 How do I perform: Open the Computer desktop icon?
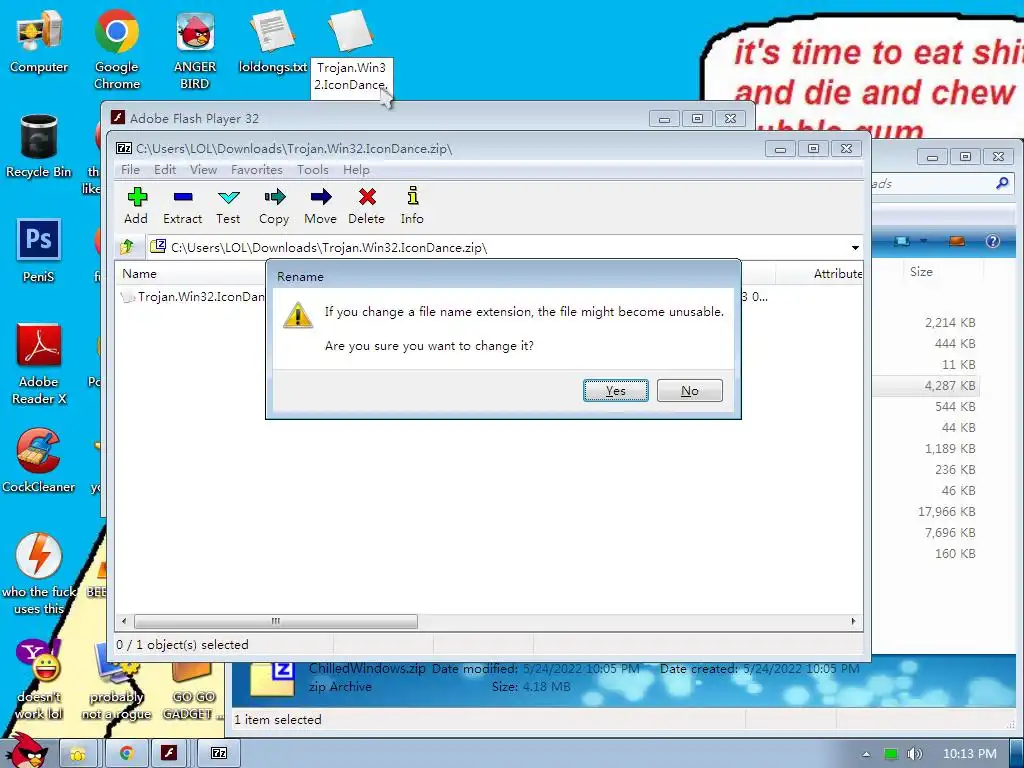(x=39, y=42)
